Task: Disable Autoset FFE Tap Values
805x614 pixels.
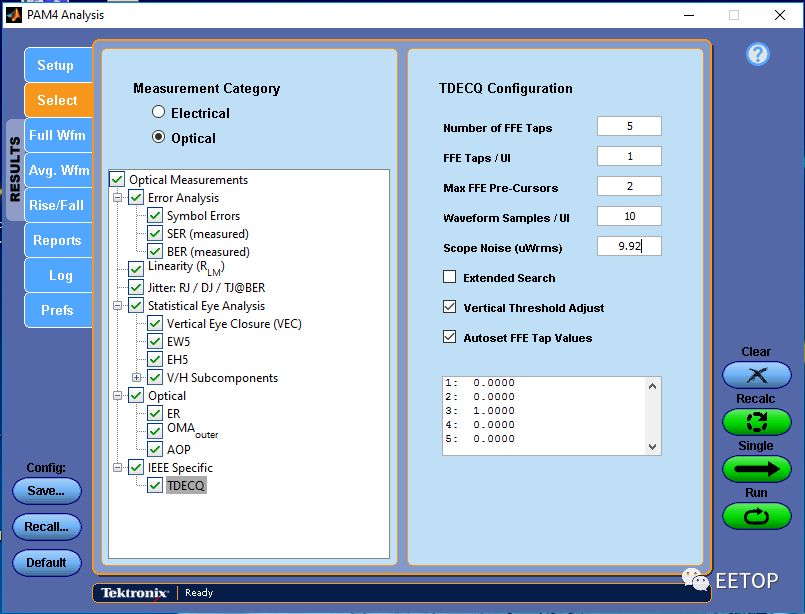Action: pyautogui.click(x=450, y=337)
